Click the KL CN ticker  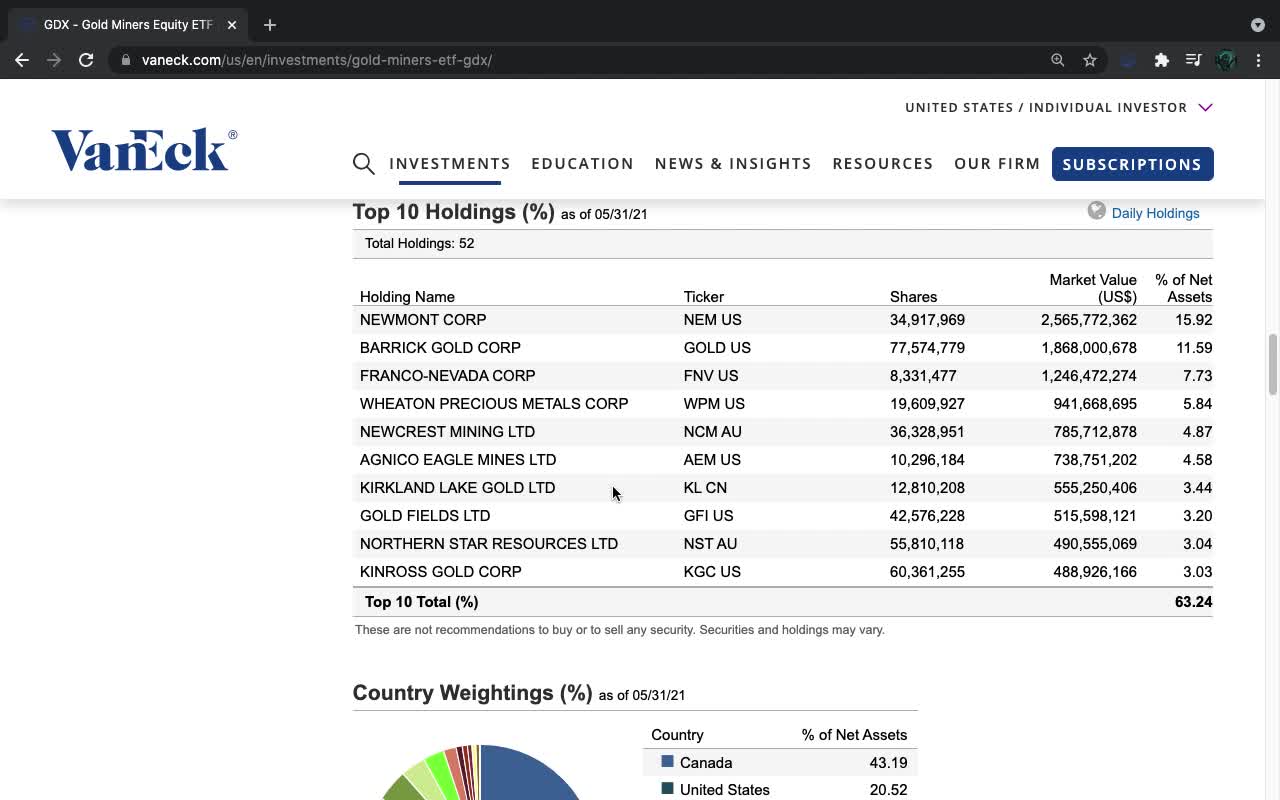click(x=705, y=488)
